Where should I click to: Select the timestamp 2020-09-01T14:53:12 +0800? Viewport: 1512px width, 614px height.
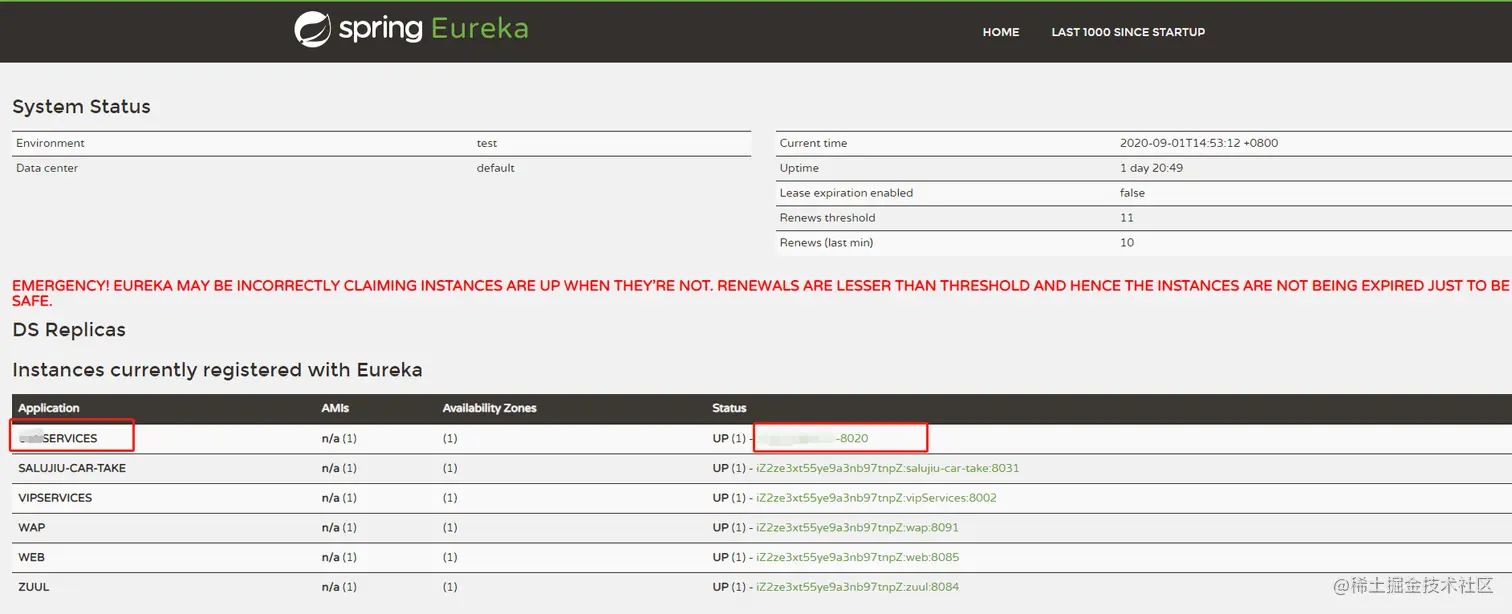tap(1199, 143)
